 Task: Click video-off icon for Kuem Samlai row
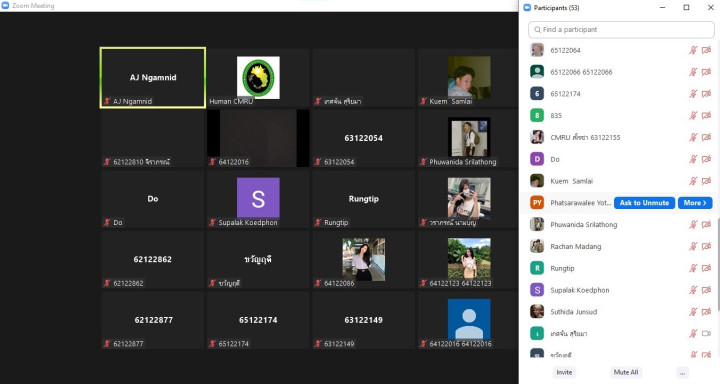click(706, 181)
